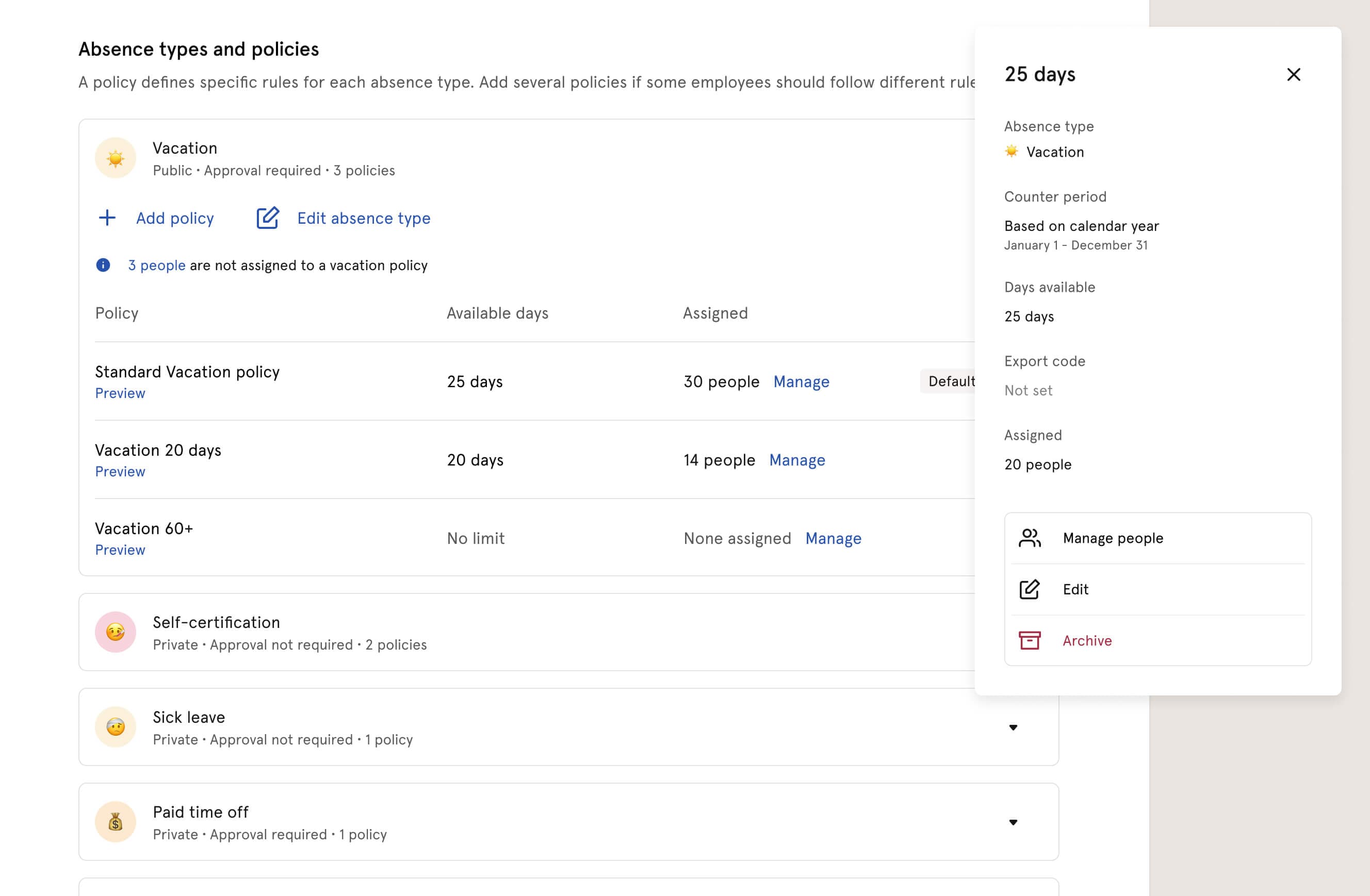
Task: Open Preview for the Vacation 60+ policy
Action: [x=120, y=550]
